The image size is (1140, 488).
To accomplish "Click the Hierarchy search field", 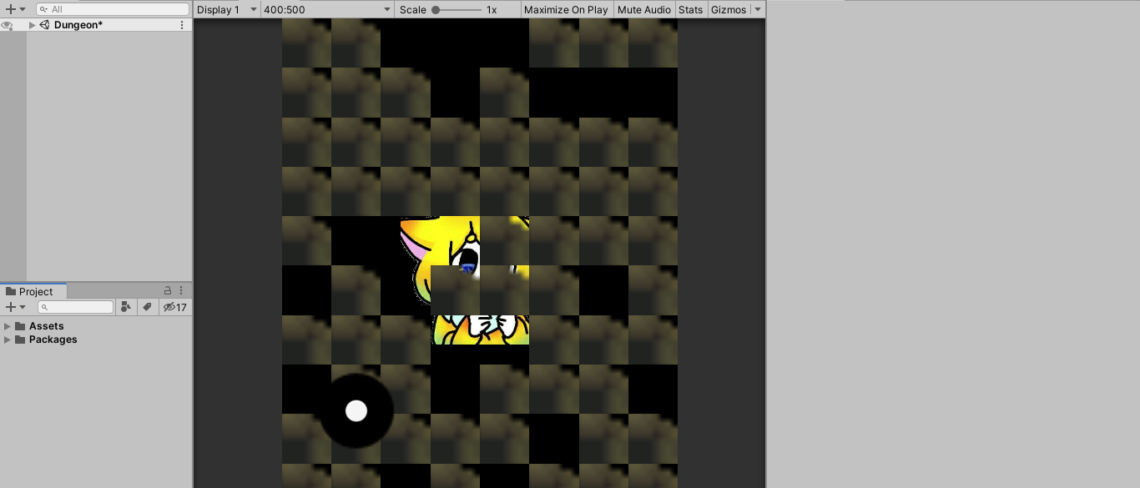I will point(110,9).
